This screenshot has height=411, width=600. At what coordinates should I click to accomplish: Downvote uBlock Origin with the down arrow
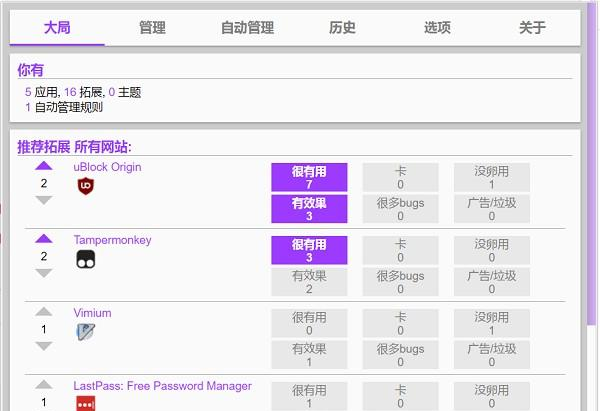coord(44,200)
